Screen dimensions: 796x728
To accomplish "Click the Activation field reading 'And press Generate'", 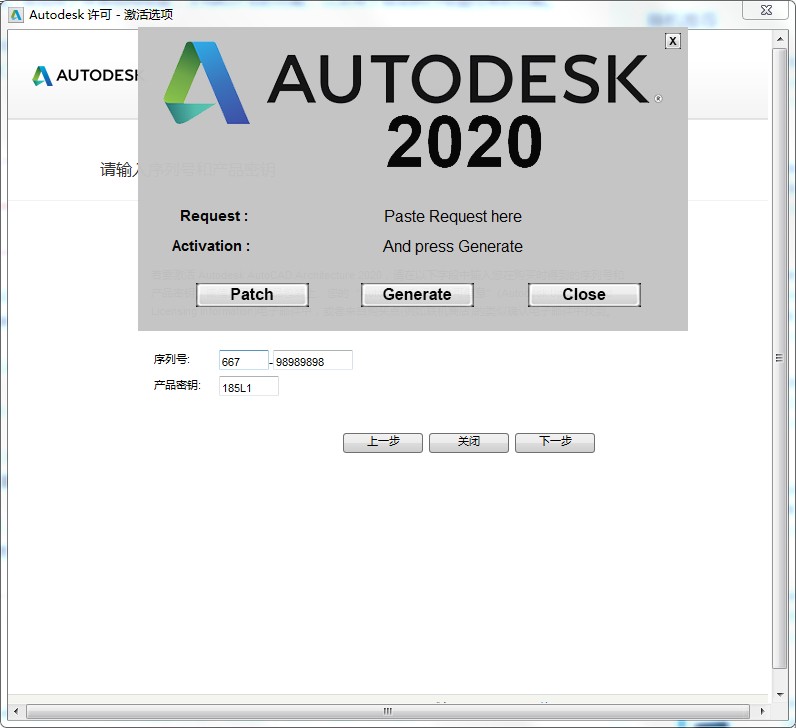I will click(x=452, y=247).
